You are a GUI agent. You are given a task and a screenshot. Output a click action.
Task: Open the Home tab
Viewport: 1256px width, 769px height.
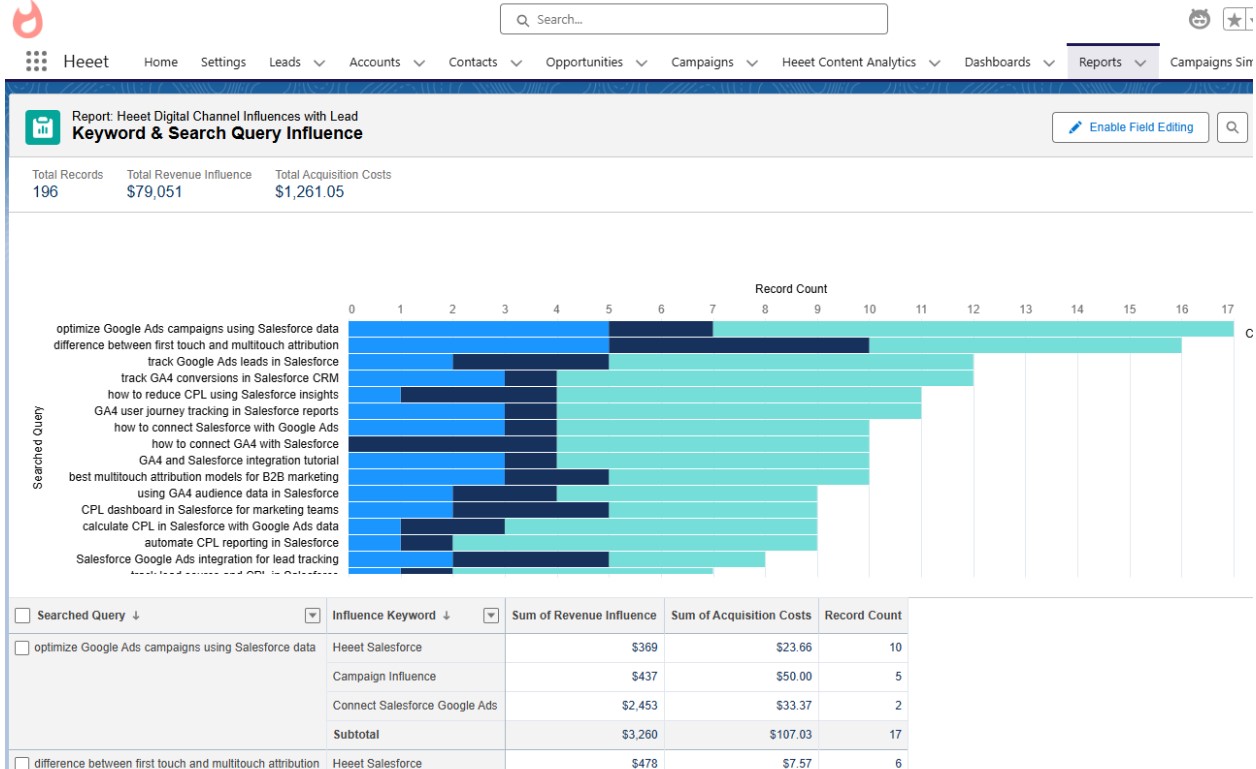(160, 62)
